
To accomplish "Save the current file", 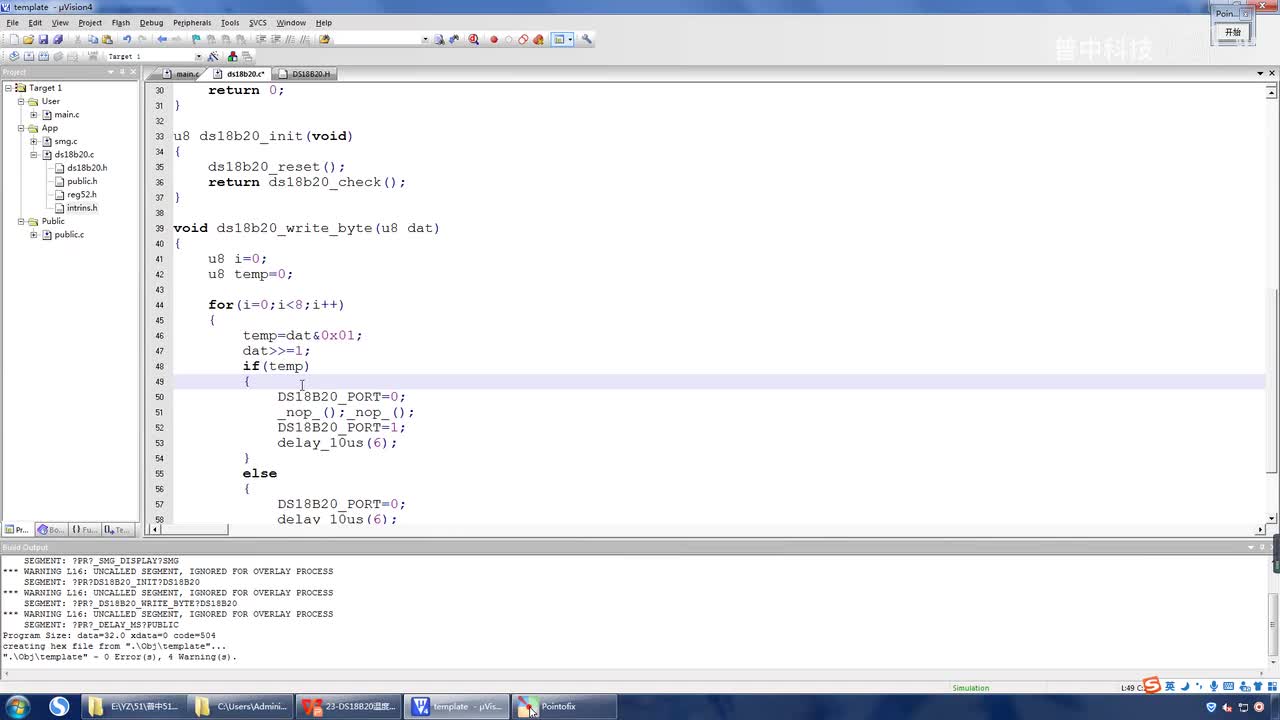I will pos(43,40).
